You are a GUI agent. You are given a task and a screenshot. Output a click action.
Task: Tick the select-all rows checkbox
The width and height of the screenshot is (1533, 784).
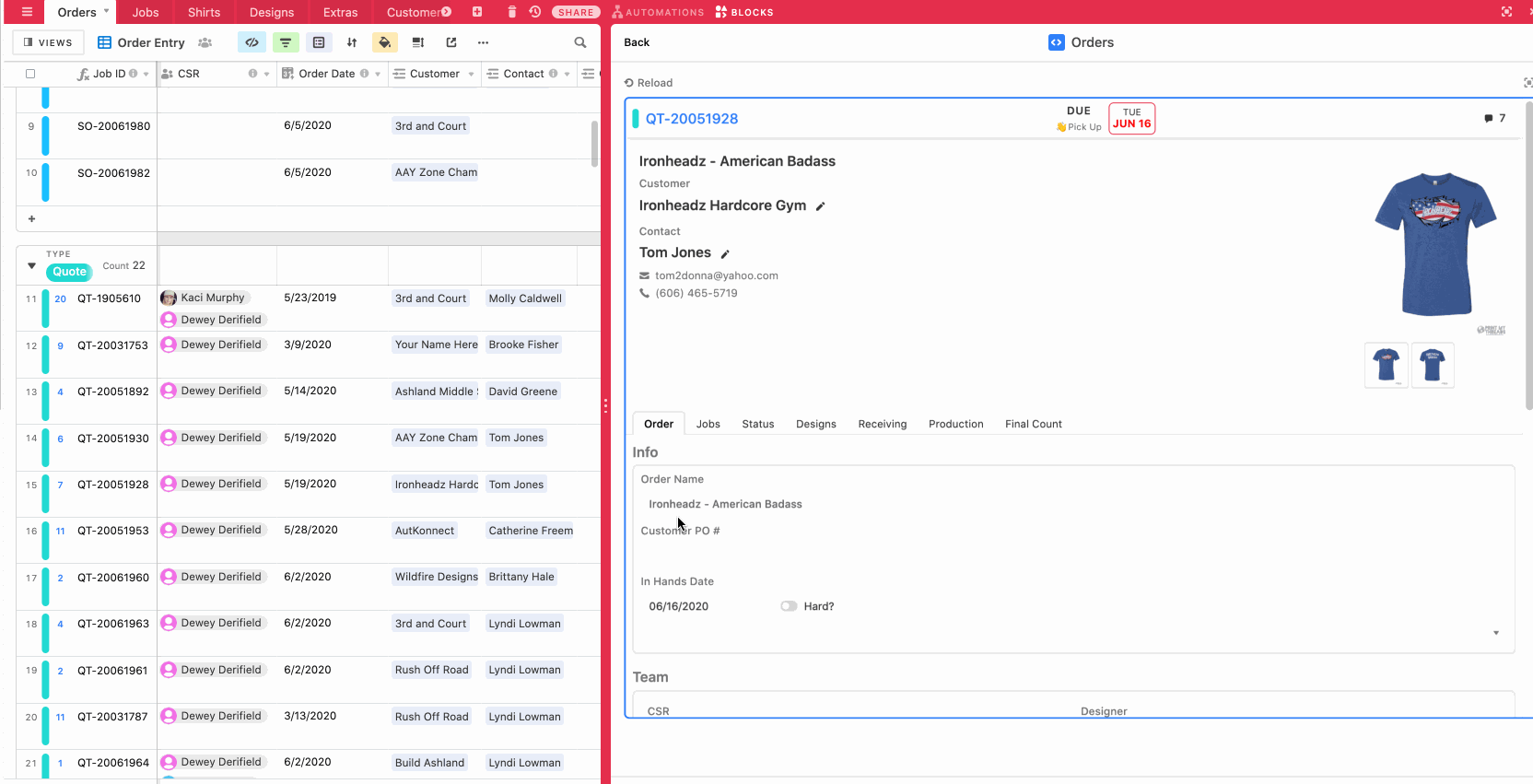(30, 74)
